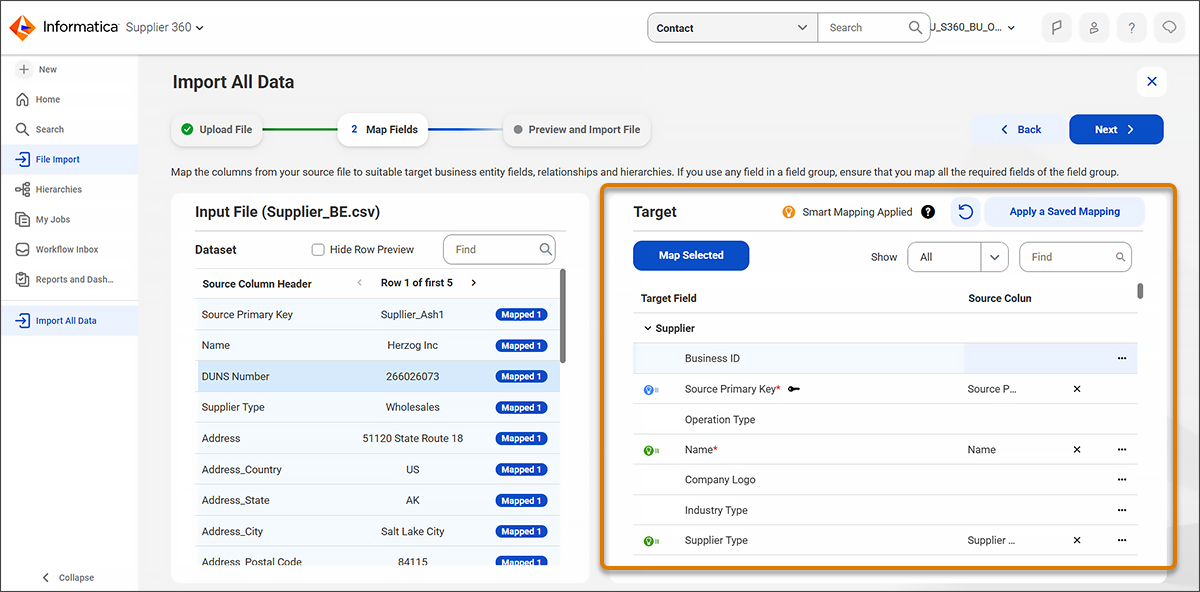Open more options for Industry Type
1200x592 pixels.
[1122, 510]
